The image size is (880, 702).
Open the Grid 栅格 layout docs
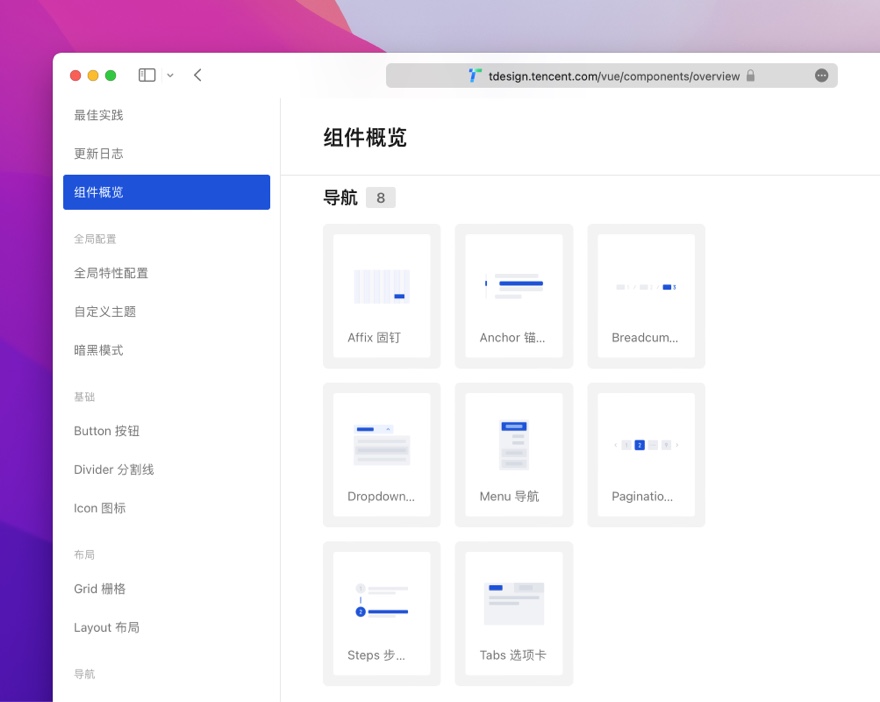pos(98,589)
